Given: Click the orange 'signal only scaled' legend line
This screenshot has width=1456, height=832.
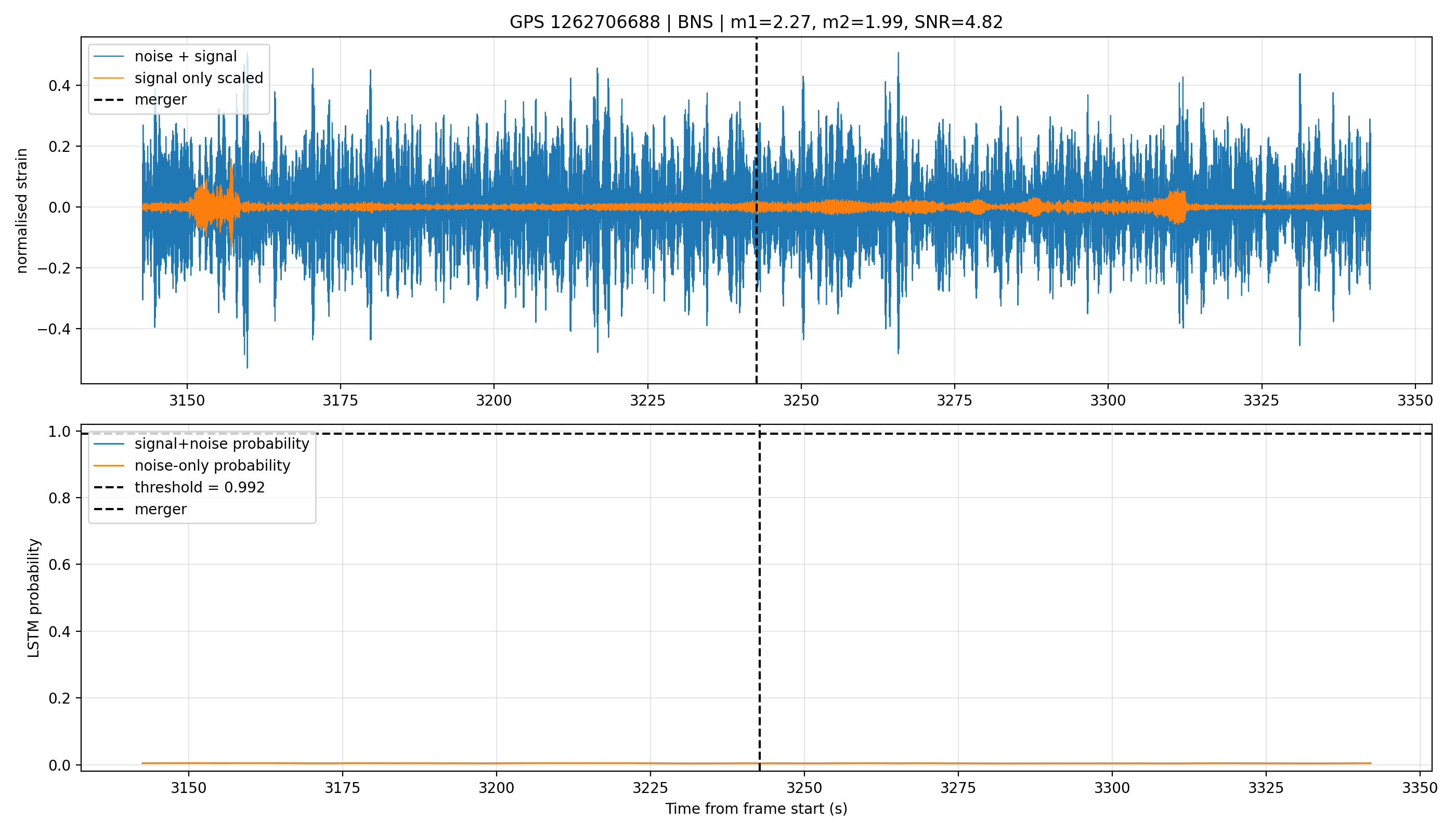Looking at the screenshot, I should pyautogui.click(x=109, y=77).
